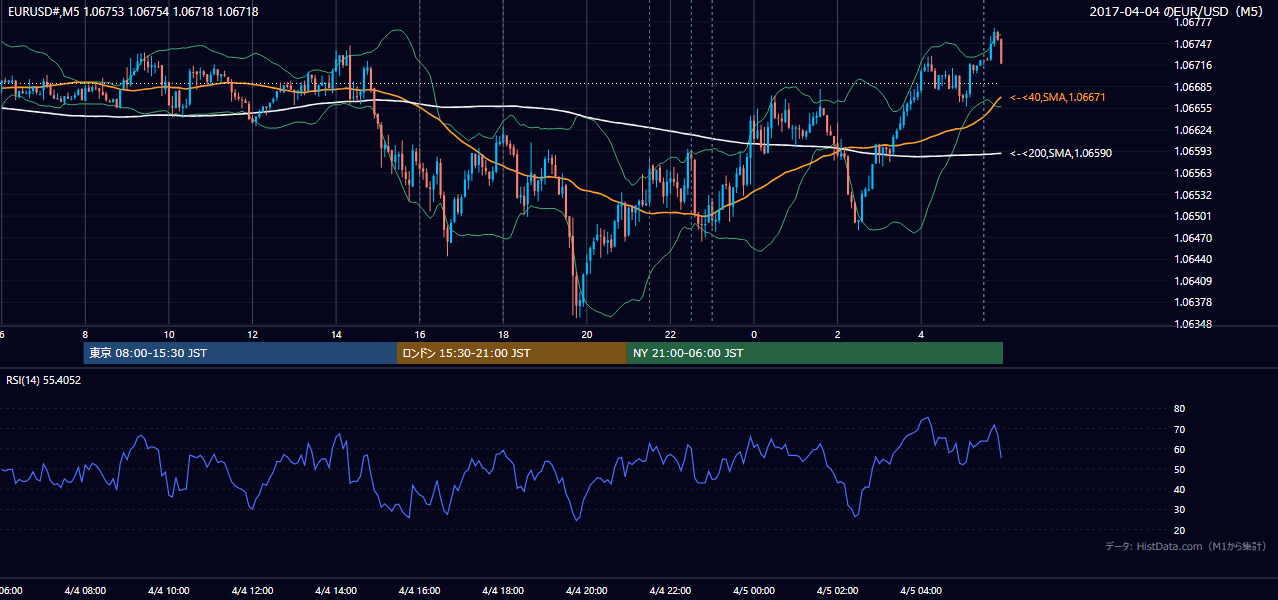Screen dimensions: 1278x600
Task: Click price level 1.06593 on axis
Action: click(x=1194, y=152)
